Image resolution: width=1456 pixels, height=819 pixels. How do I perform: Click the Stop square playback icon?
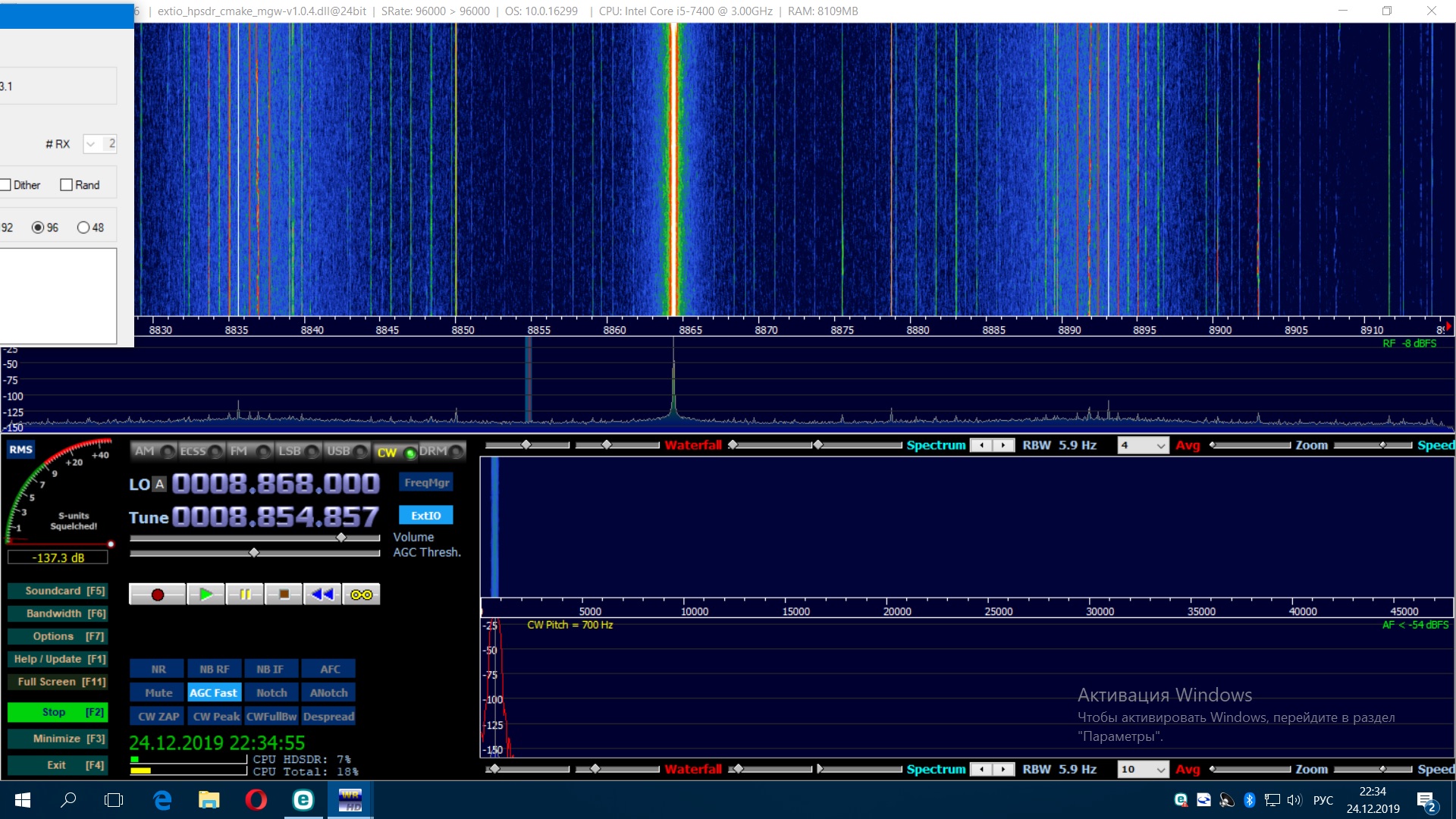point(284,595)
